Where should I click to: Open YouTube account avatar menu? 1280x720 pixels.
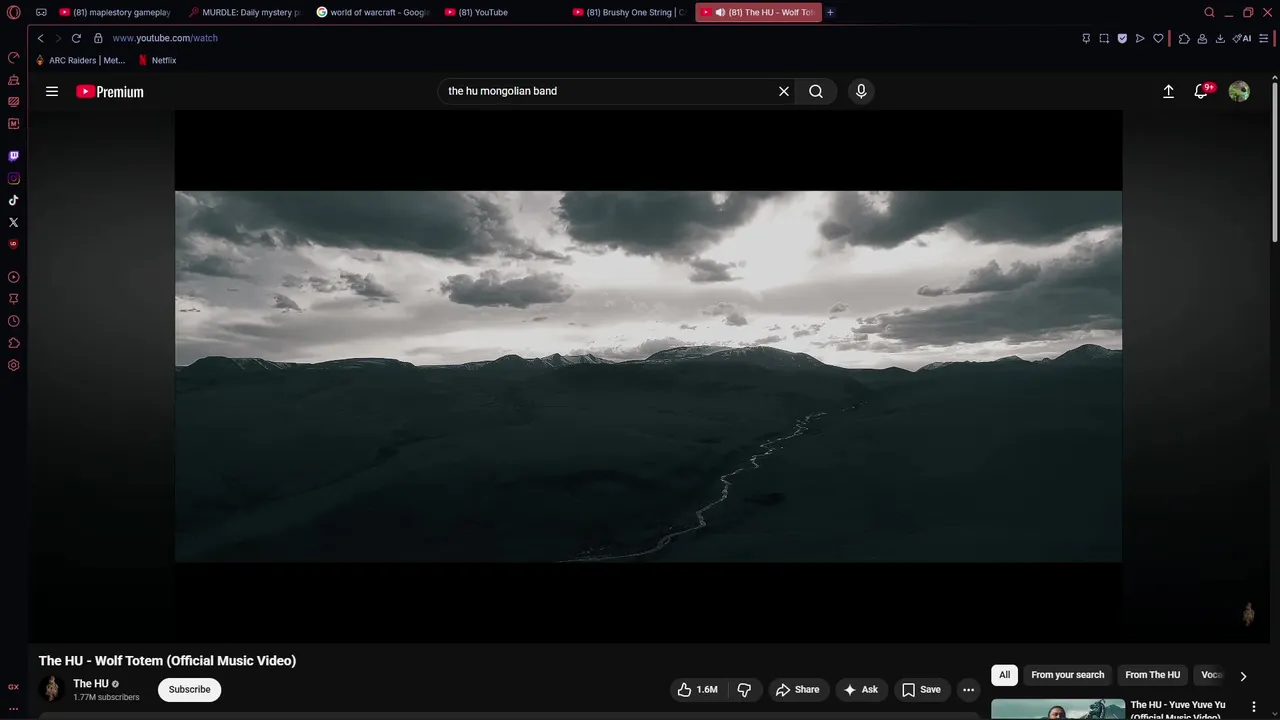(1239, 91)
